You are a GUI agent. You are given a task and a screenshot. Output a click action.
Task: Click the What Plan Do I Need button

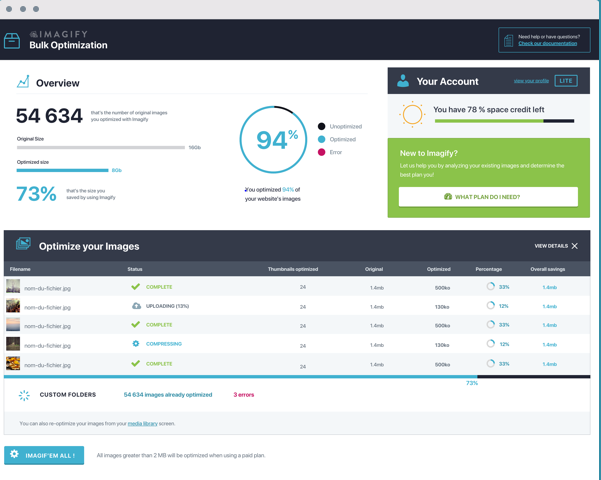[488, 197]
